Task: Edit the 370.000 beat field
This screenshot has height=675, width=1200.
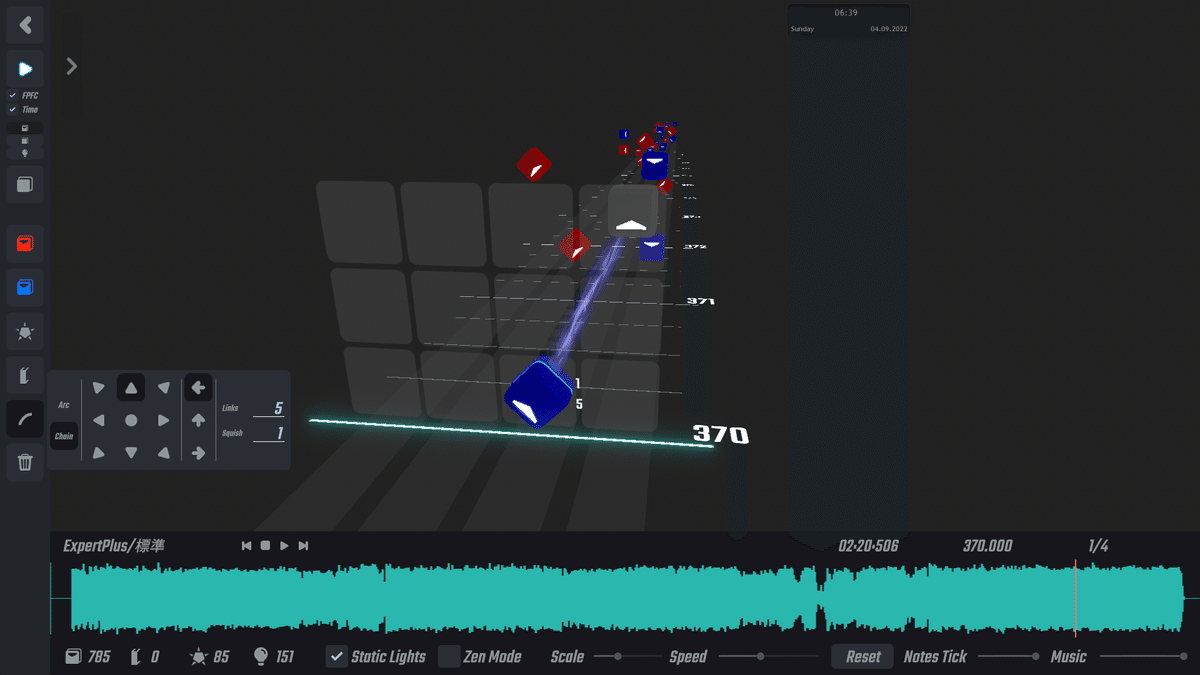Action: [x=988, y=546]
